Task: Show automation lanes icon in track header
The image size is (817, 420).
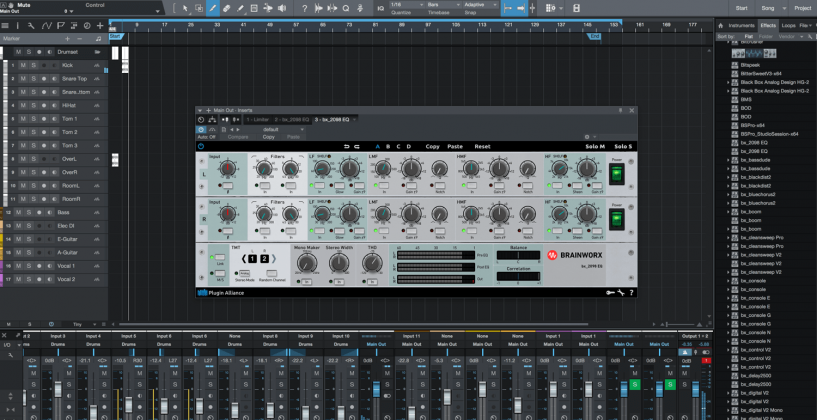Action: pos(46,26)
